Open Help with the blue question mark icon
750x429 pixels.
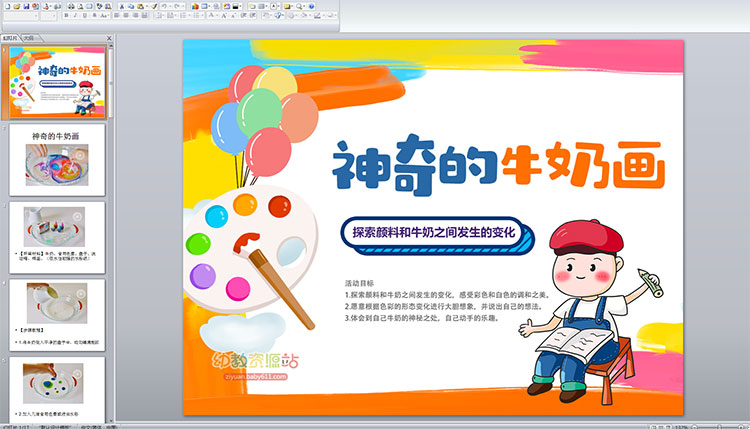(311, 6)
